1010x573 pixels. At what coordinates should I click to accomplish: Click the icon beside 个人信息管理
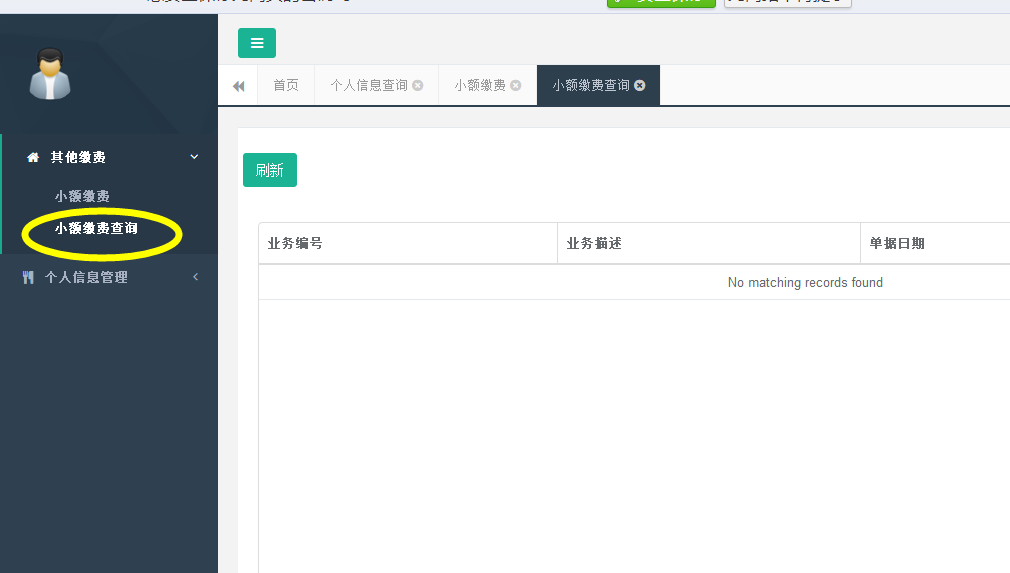(x=28, y=277)
